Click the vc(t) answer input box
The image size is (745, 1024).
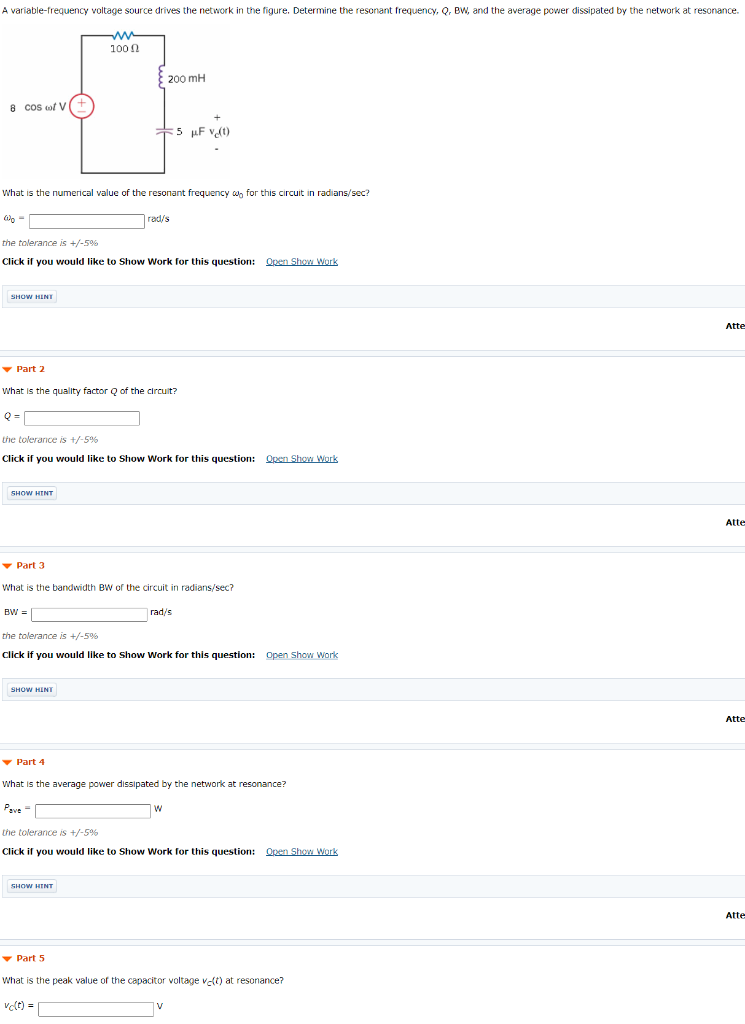(96, 1007)
